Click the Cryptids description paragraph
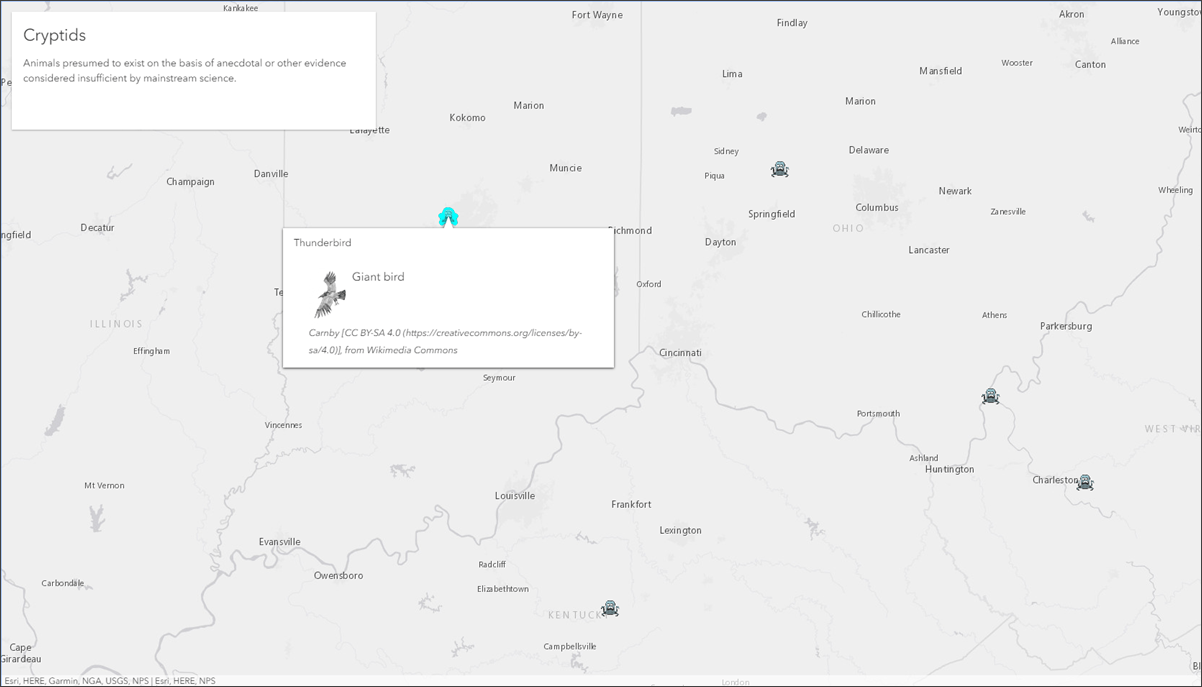Screen dimensions: 1202x687 click(x=185, y=70)
